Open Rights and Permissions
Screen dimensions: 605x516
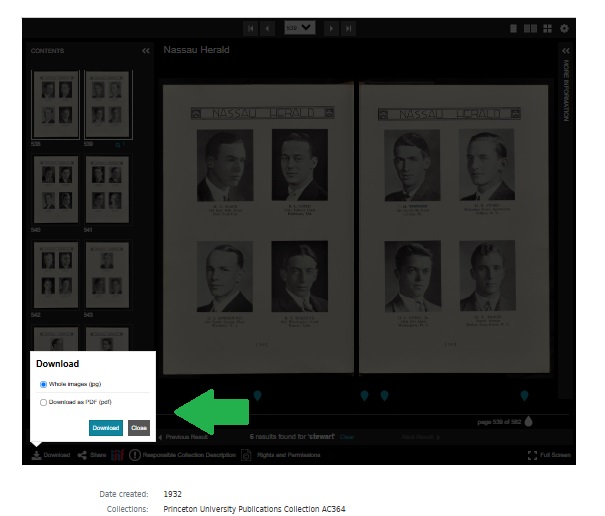(281, 455)
